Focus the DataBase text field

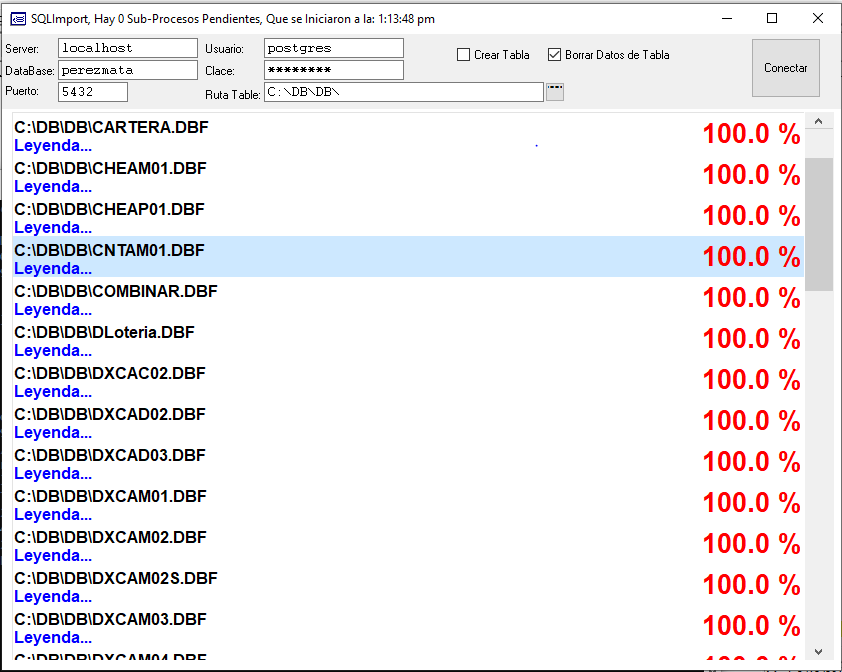point(128,70)
